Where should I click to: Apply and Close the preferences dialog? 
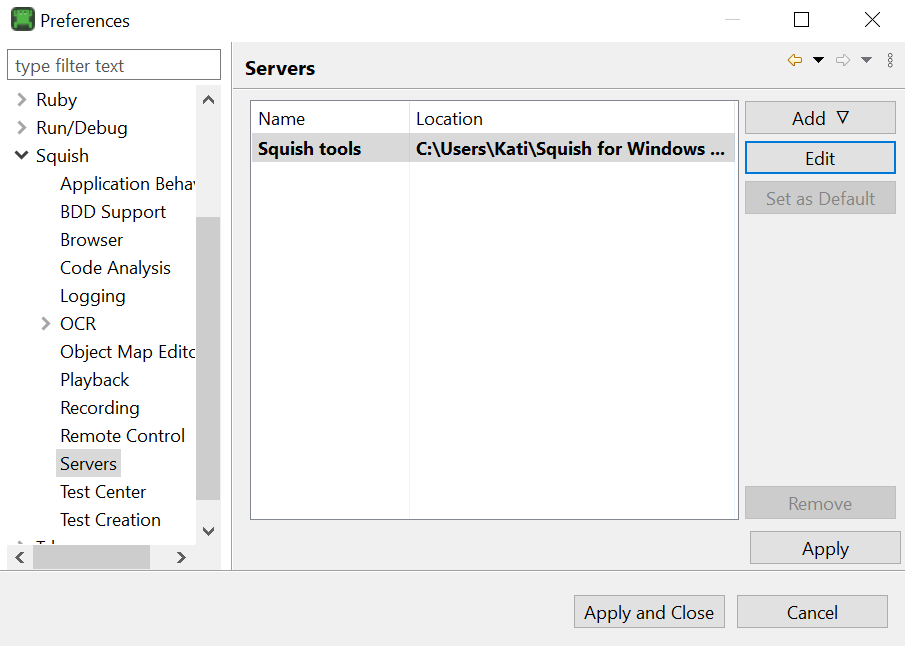[649, 611]
